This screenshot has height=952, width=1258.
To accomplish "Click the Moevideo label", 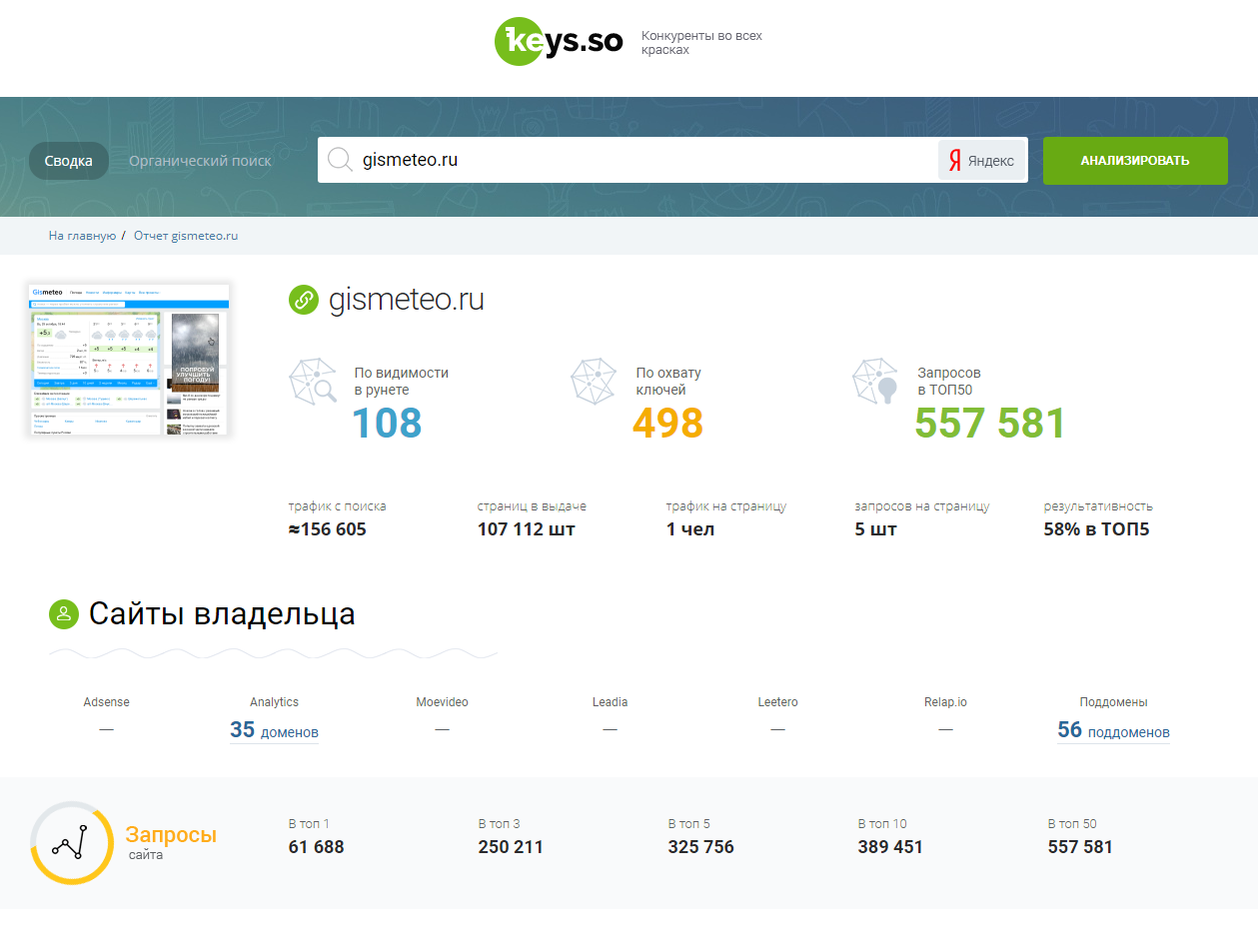I will pos(443,702).
